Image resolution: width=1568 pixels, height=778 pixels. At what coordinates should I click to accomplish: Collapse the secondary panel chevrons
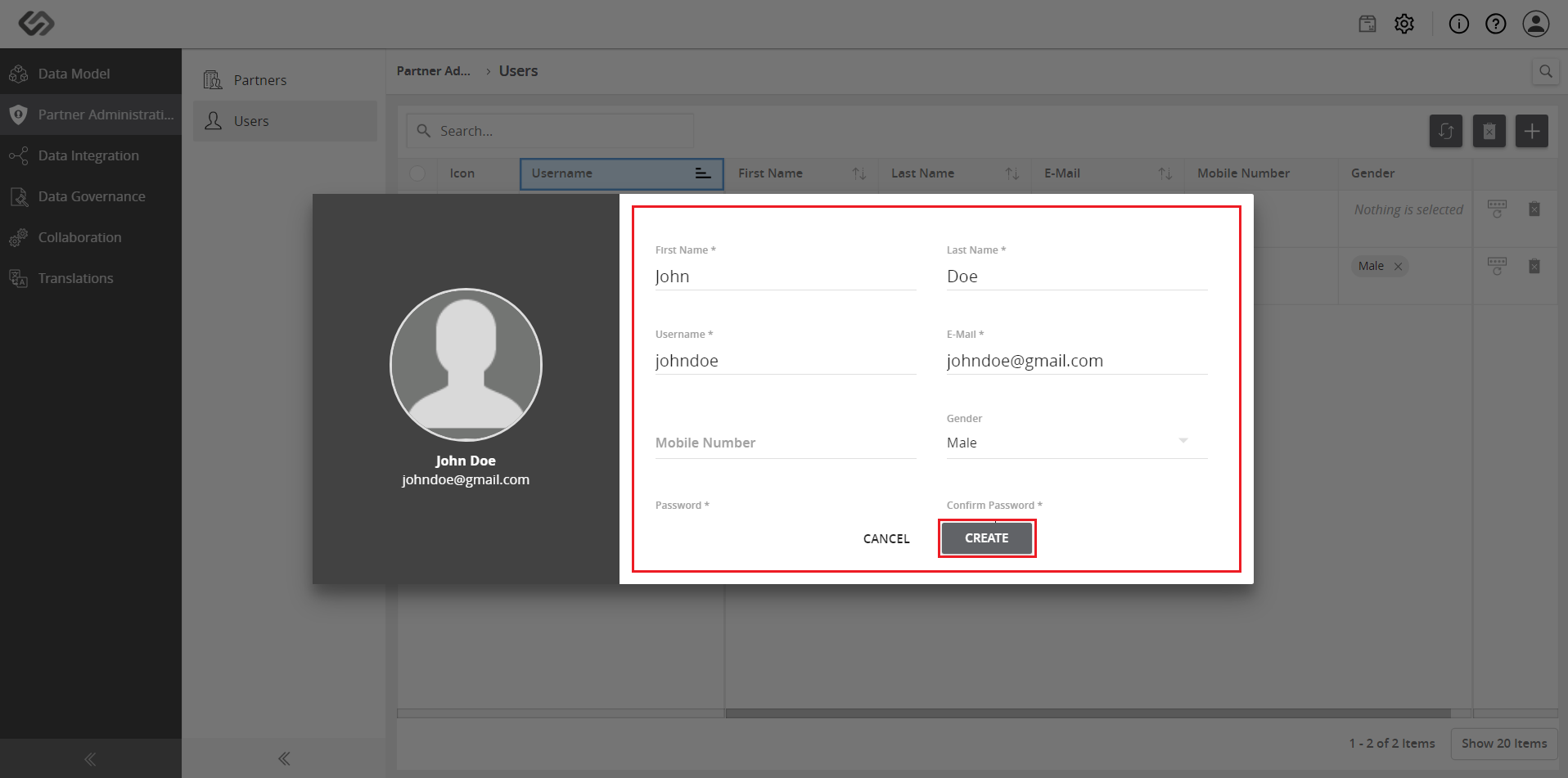[x=284, y=759]
